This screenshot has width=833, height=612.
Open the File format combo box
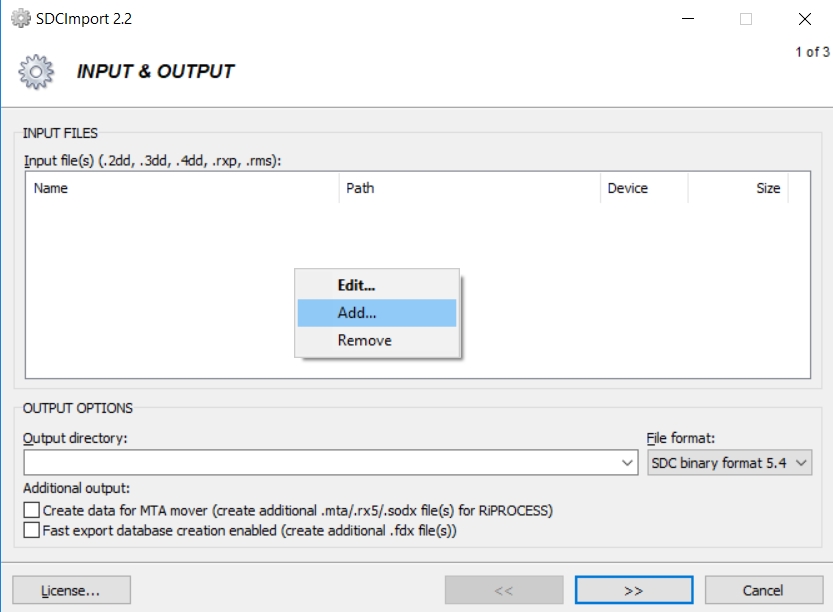coord(729,463)
